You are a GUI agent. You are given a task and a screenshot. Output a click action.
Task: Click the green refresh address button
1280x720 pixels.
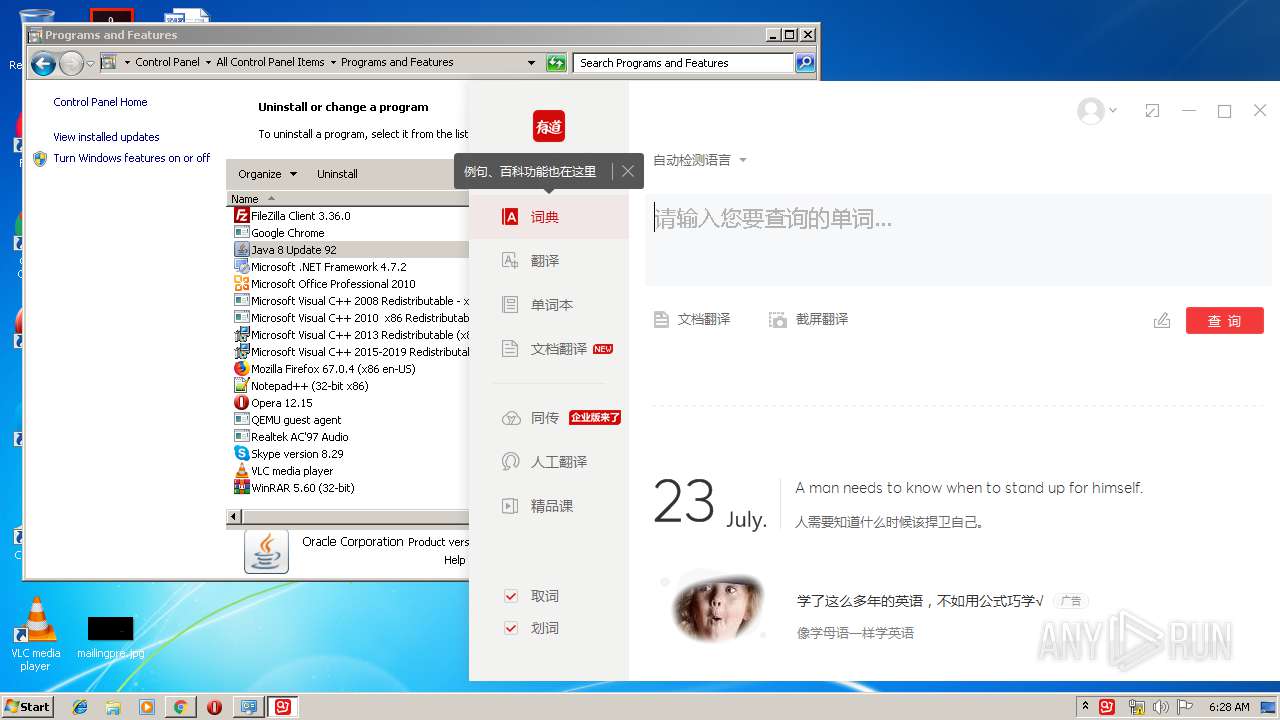point(556,63)
